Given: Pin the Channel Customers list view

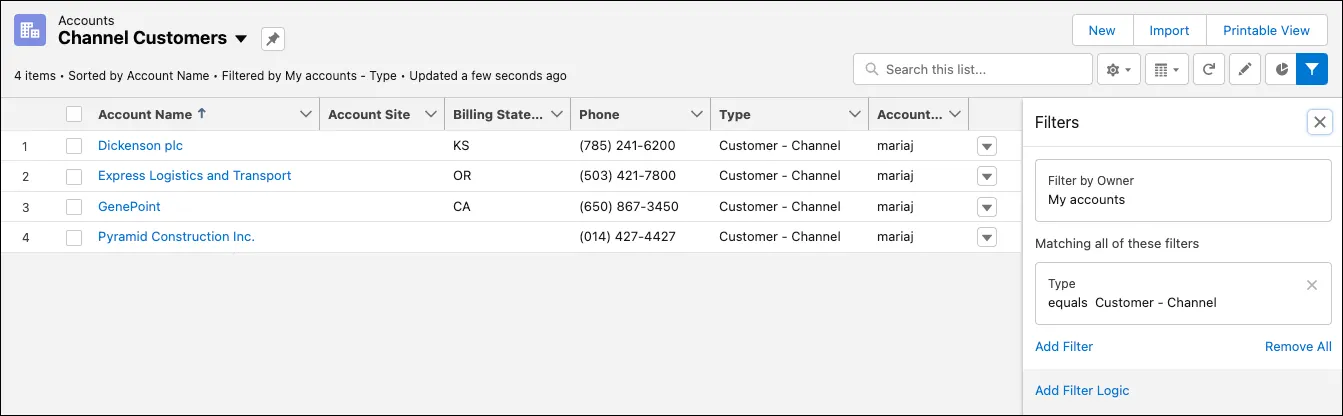Looking at the screenshot, I should pos(273,39).
